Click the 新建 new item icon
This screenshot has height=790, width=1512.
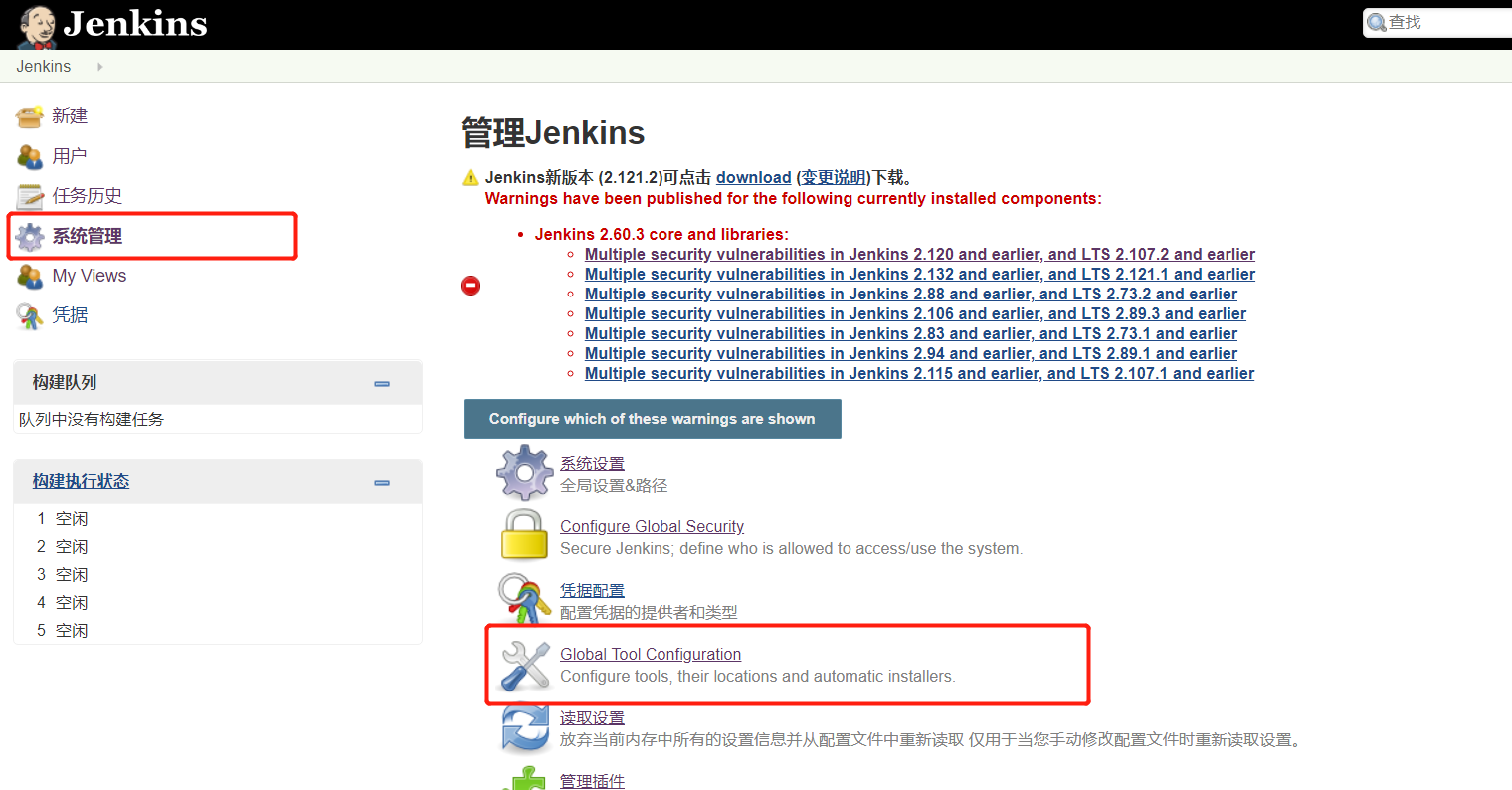tap(30, 117)
